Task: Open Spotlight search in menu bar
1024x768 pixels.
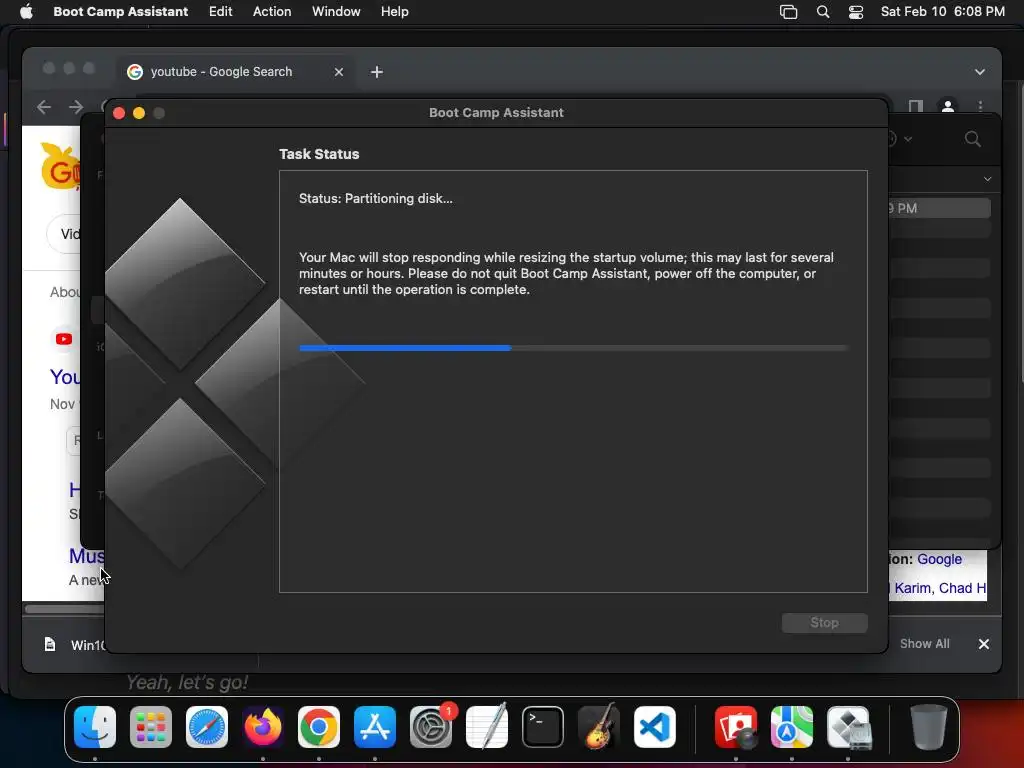Action: pos(823,12)
